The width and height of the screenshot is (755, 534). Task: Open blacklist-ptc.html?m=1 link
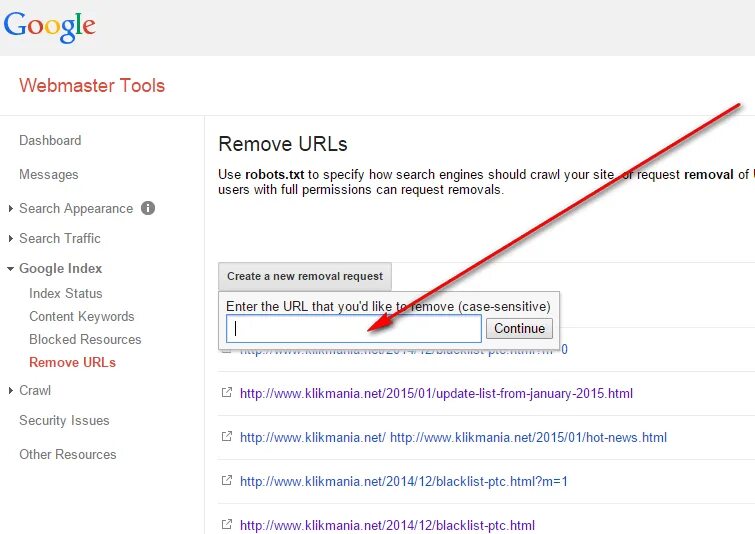404,481
